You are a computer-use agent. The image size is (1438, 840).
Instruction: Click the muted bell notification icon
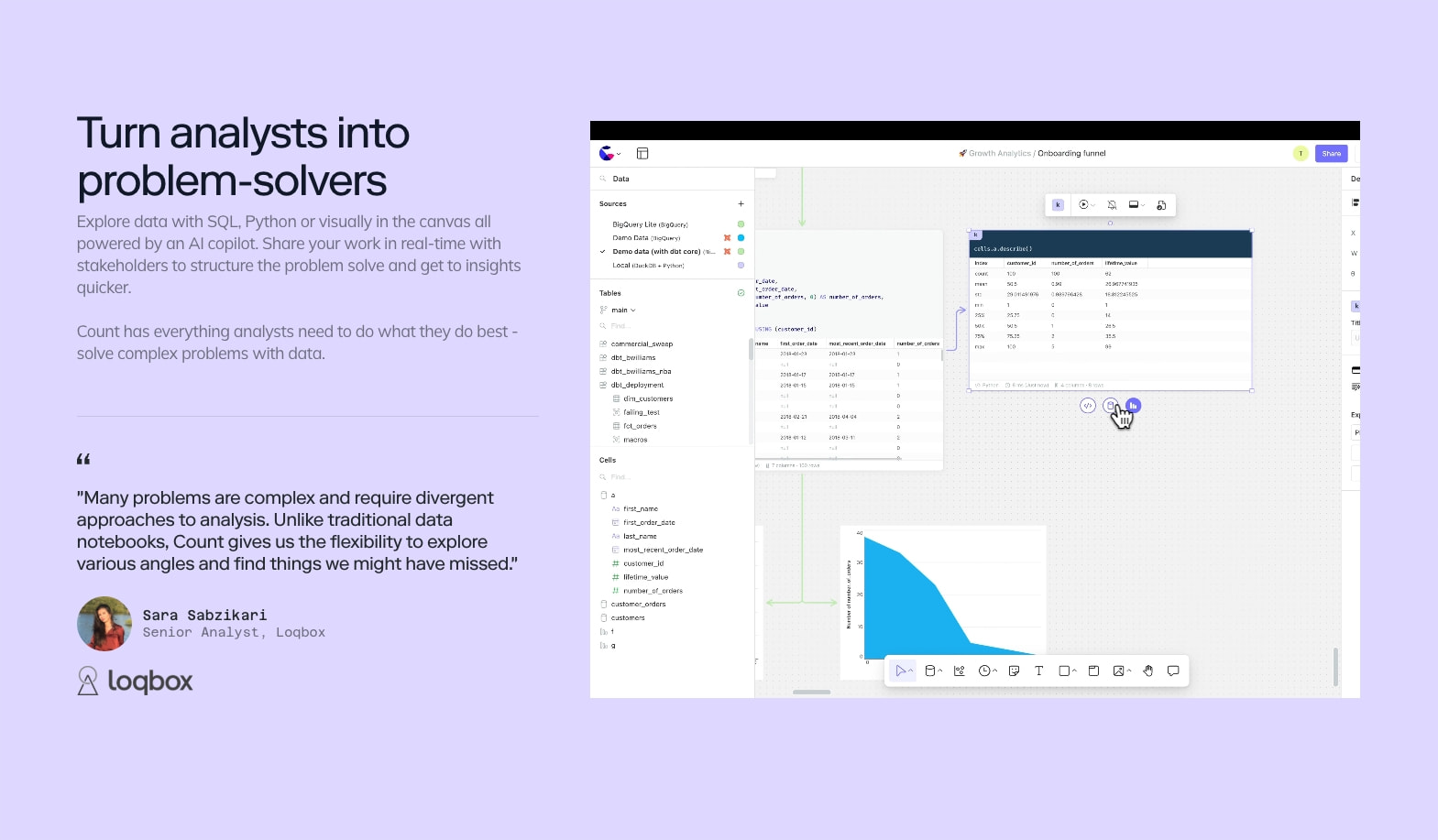click(1112, 205)
